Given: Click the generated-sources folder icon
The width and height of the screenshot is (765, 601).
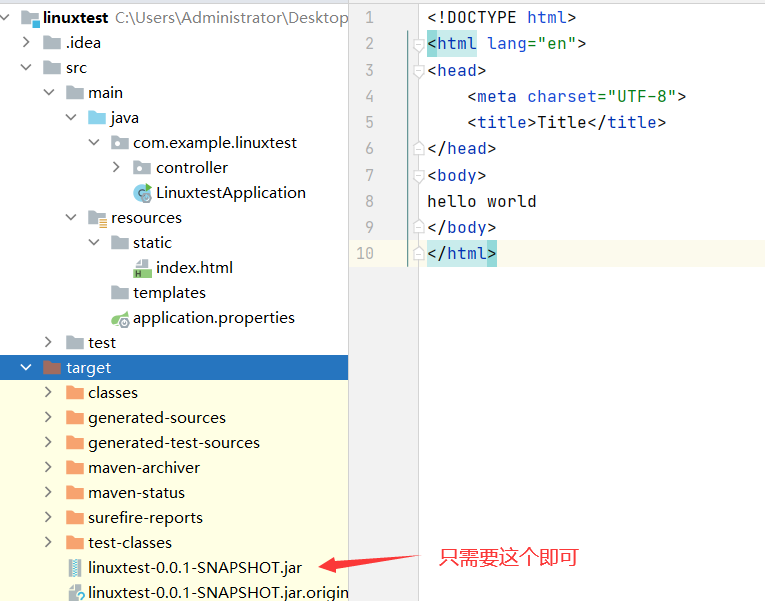Looking at the screenshot, I should 75,418.
